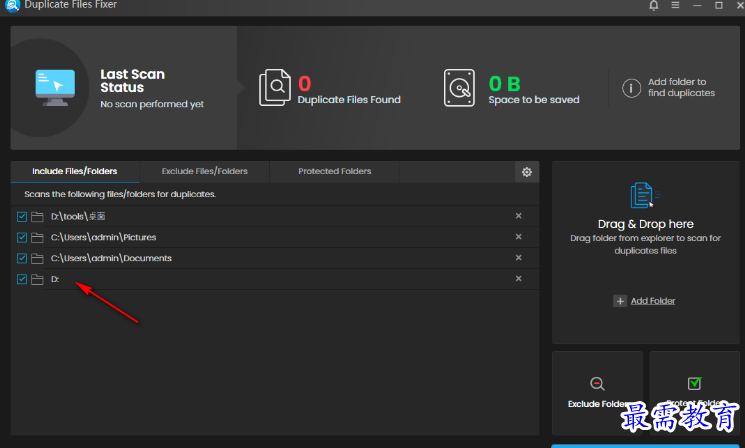Click the plus icon next to Add Folder

[x=620, y=301]
